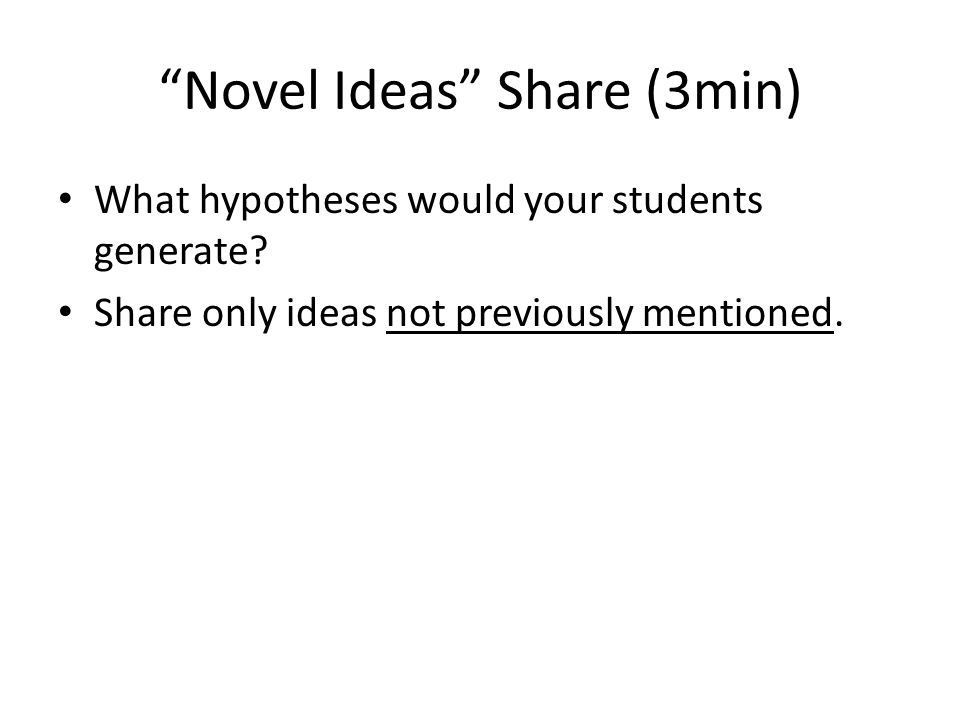Select the underlined text "not previously mentioned"

pyautogui.click(x=610, y=314)
